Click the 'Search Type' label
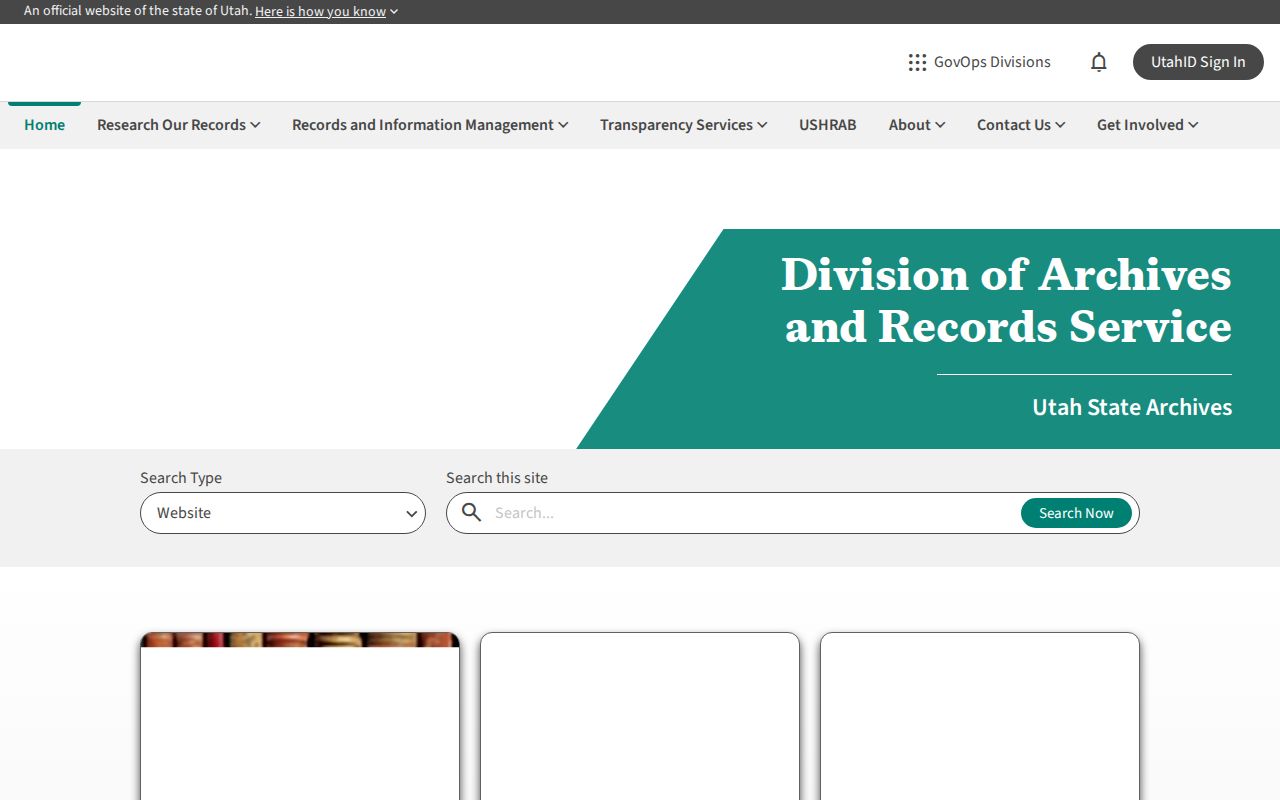 [181, 478]
